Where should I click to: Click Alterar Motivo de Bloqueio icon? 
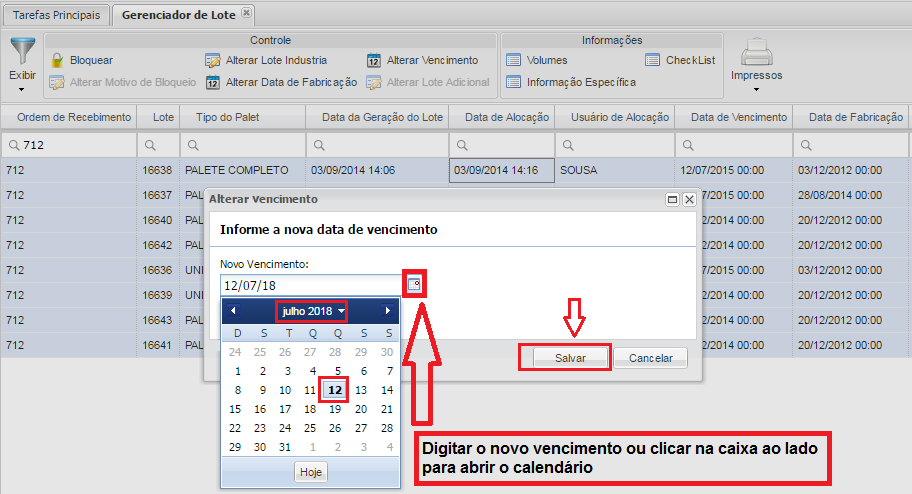[57, 83]
